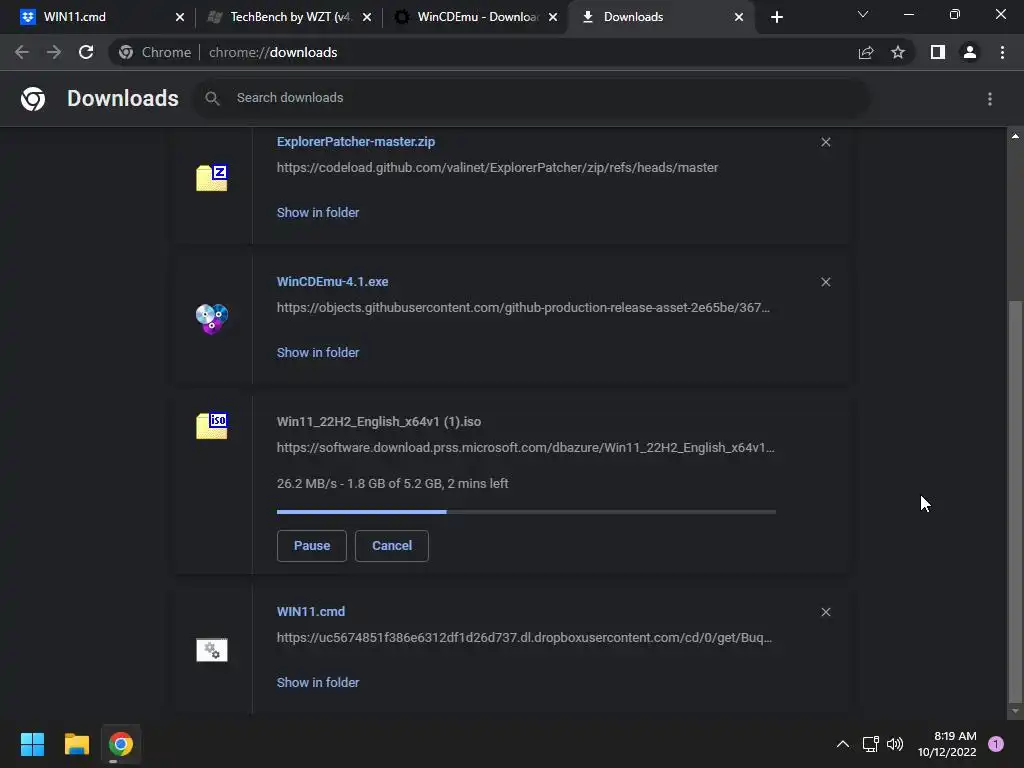The width and height of the screenshot is (1024, 768).
Task: Click the page vertical scrollbar thumb
Action: pos(1014,501)
